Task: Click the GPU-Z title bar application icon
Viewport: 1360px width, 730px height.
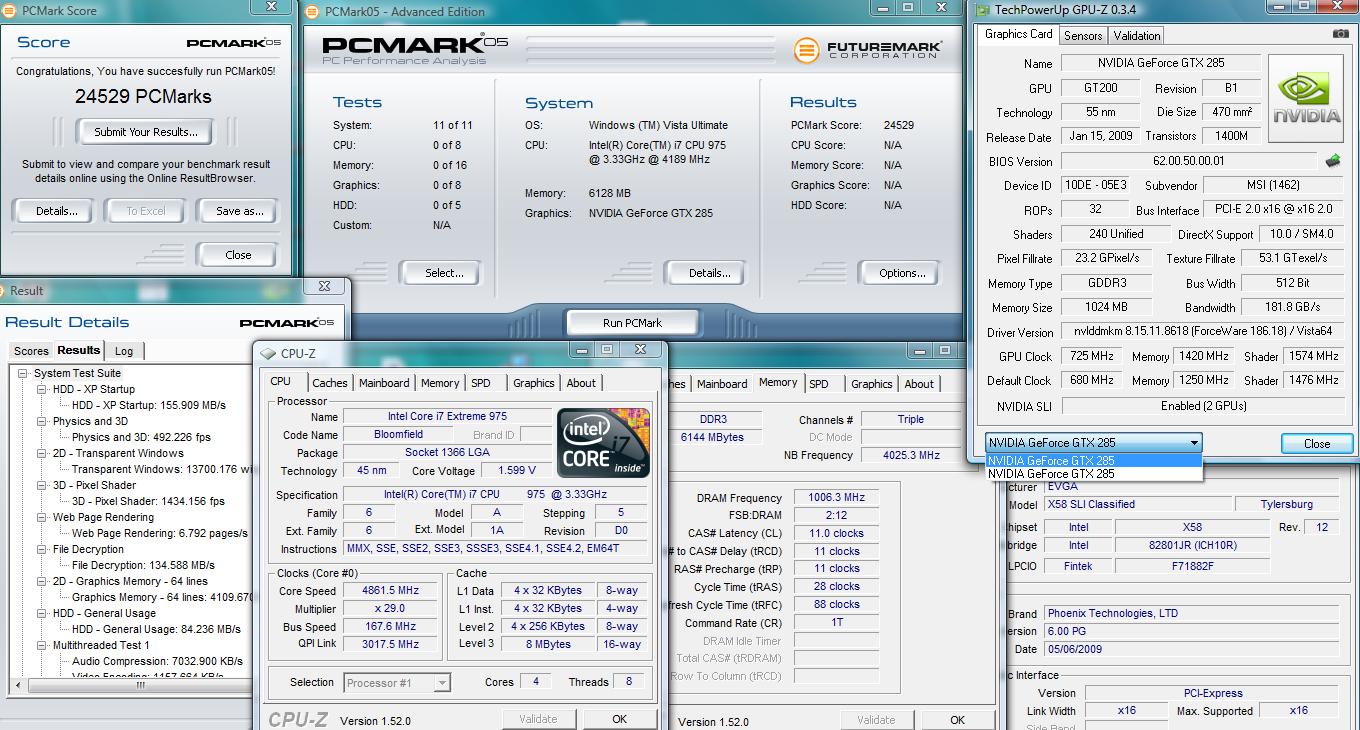Action: 980,10
